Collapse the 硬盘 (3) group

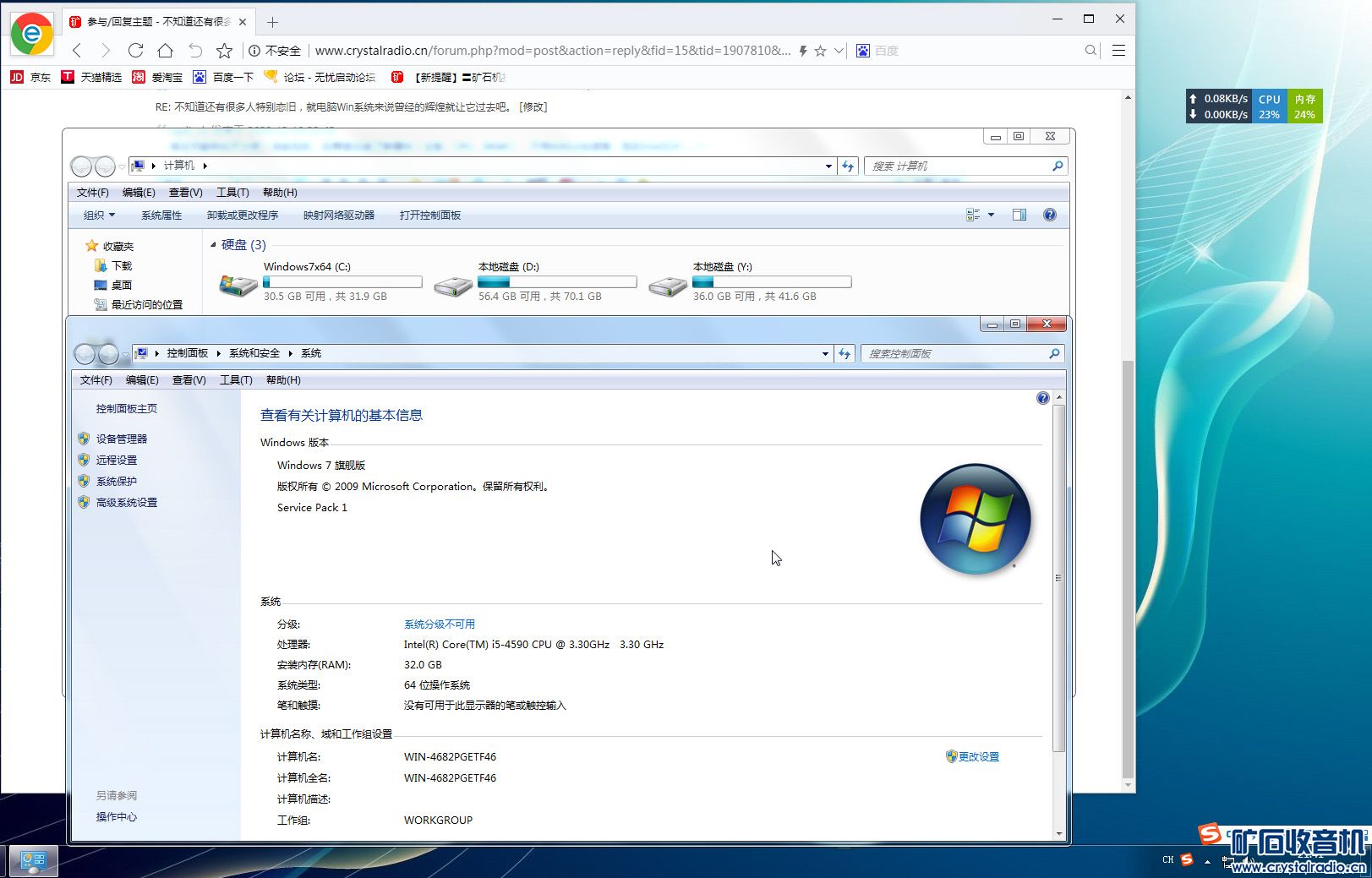pyautogui.click(x=213, y=245)
